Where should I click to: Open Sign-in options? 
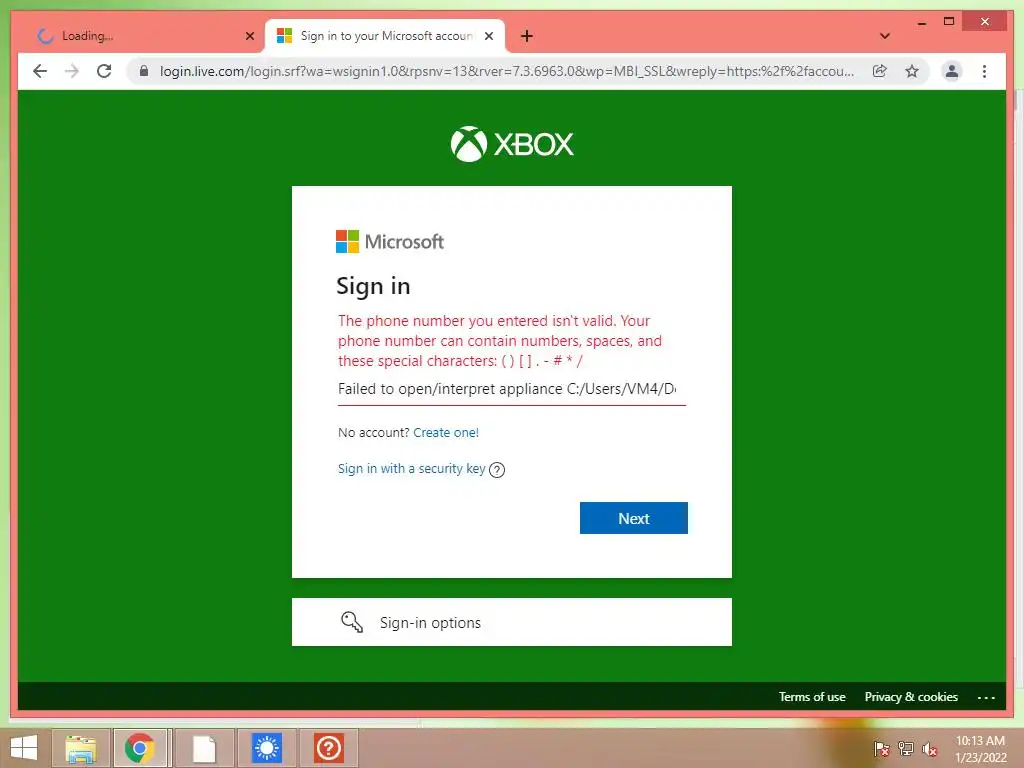pos(511,622)
